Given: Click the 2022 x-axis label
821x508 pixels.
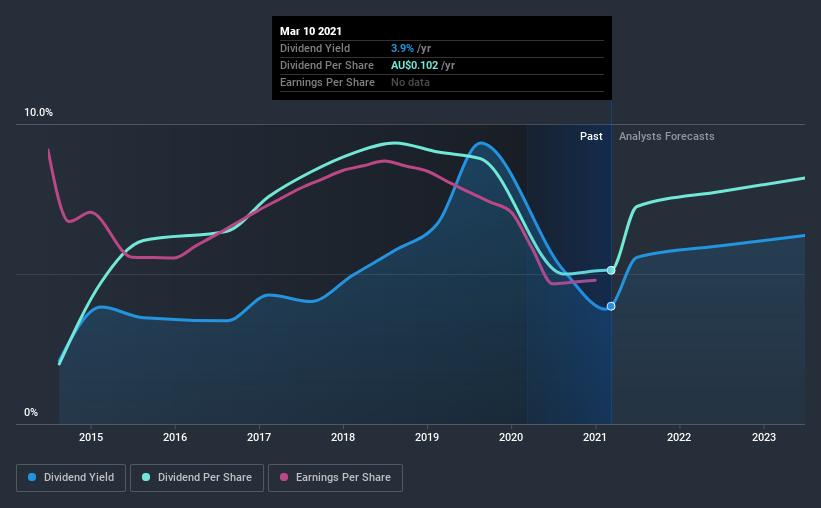Looking at the screenshot, I should [x=679, y=437].
